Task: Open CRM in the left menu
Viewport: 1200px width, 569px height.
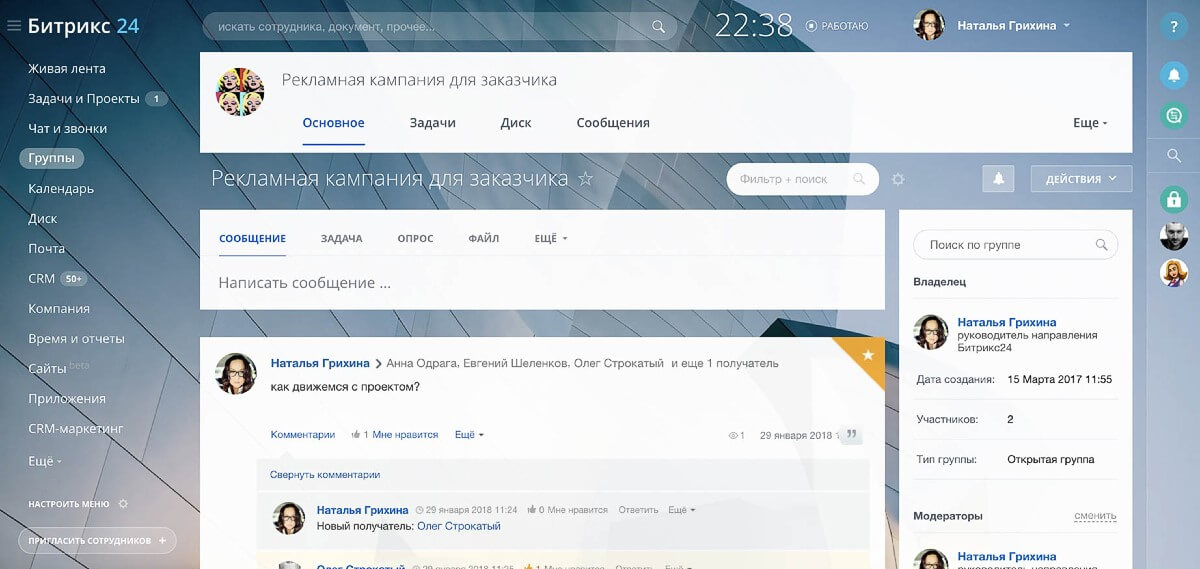Action: pyautogui.click(x=42, y=279)
